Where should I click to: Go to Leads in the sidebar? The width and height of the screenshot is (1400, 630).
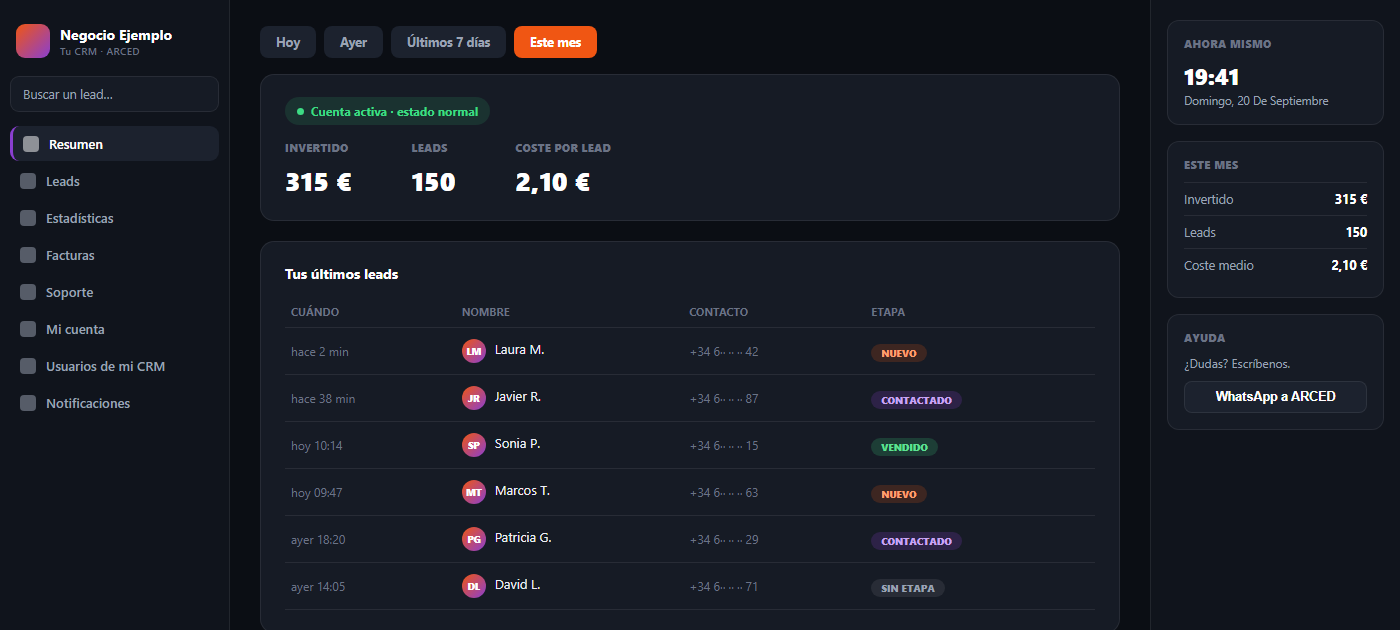(114, 181)
